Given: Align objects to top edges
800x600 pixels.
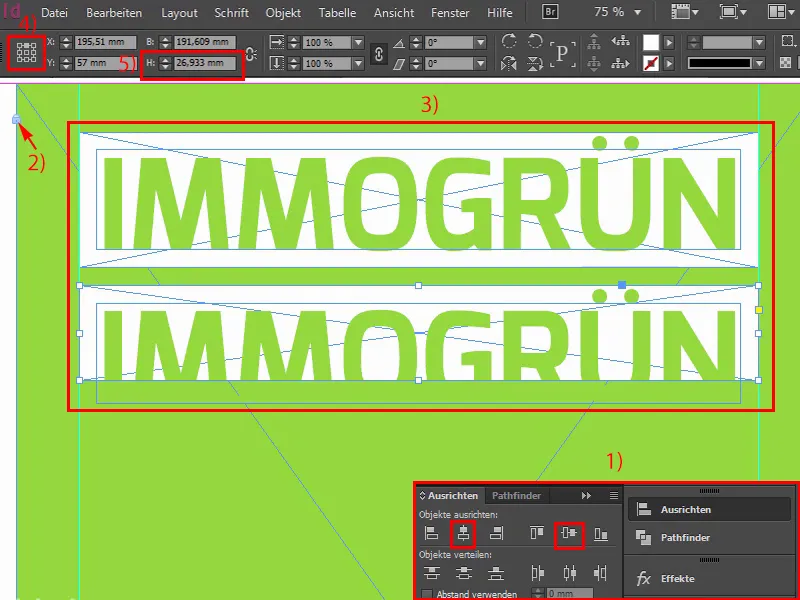Looking at the screenshot, I should (537, 534).
